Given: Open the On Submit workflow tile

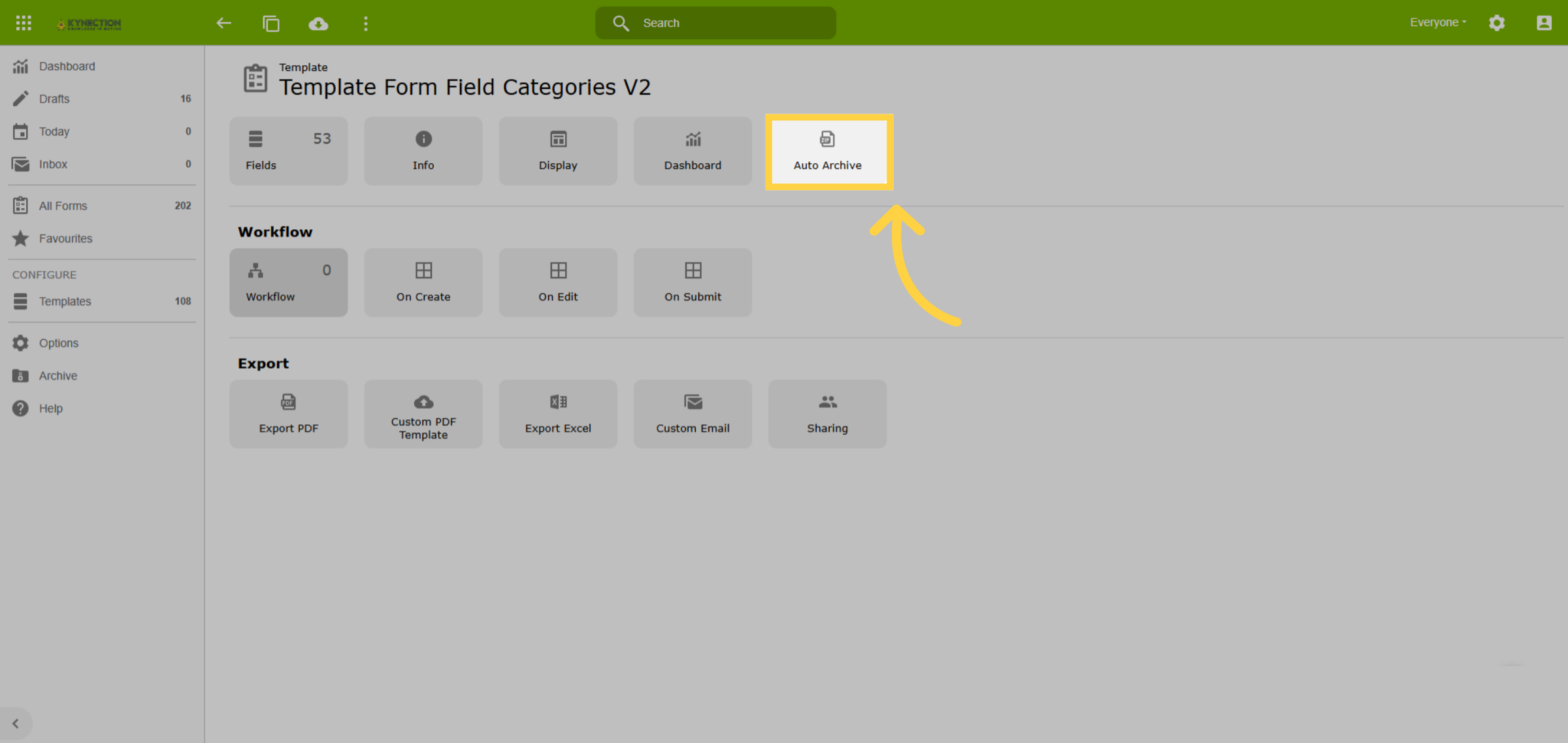Looking at the screenshot, I should [693, 283].
